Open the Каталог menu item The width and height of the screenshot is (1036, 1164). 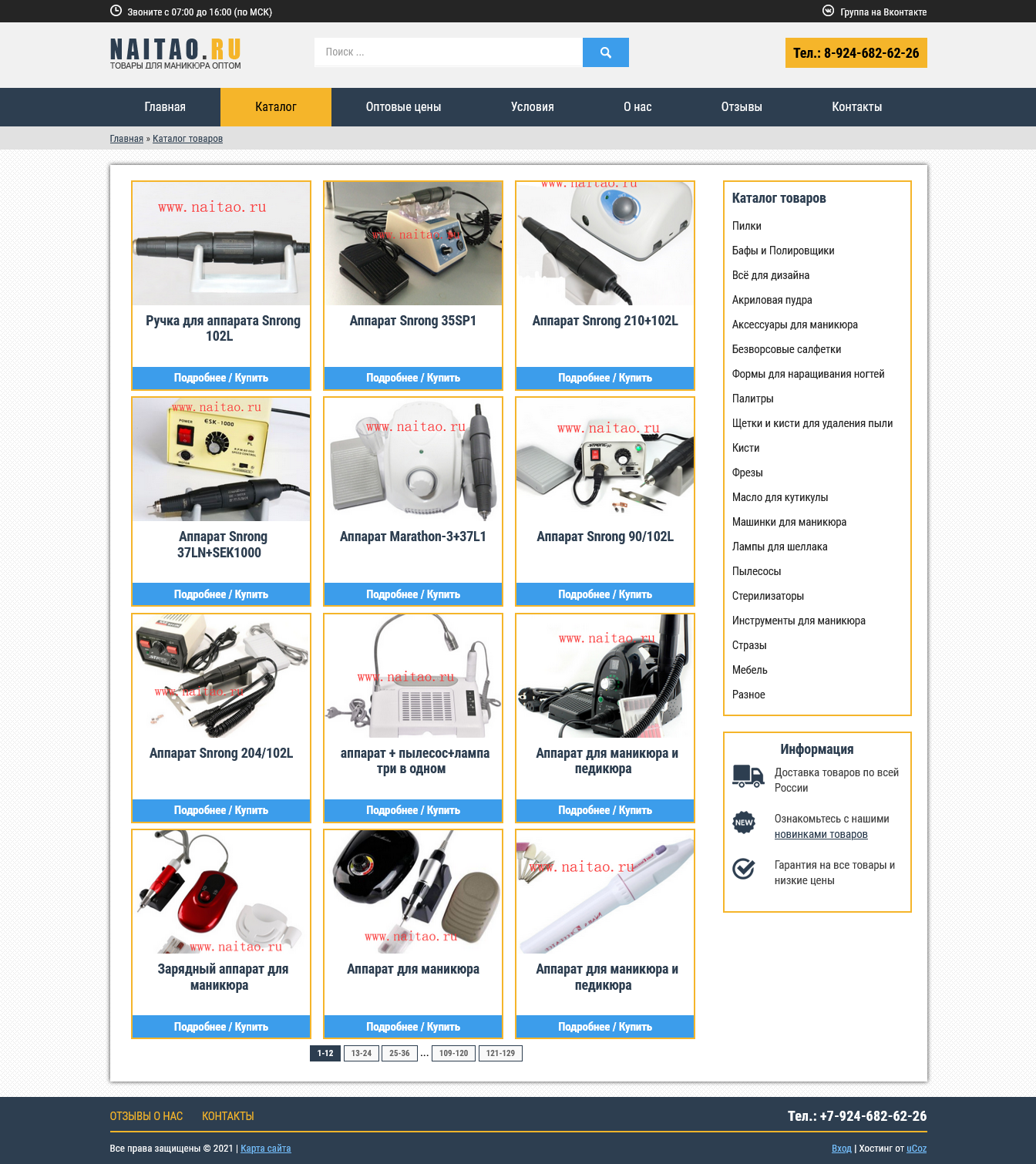276,107
